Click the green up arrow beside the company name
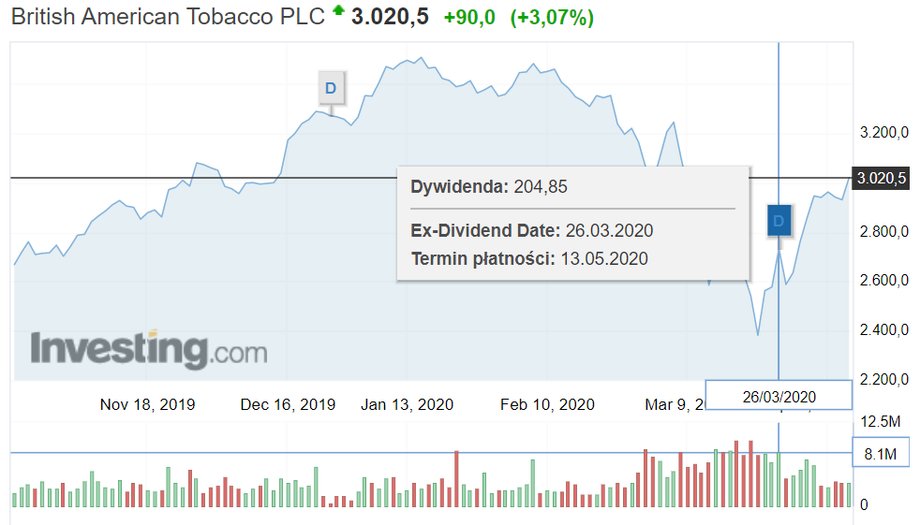Viewport: 920px width, 525px height. click(x=338, y=10)
